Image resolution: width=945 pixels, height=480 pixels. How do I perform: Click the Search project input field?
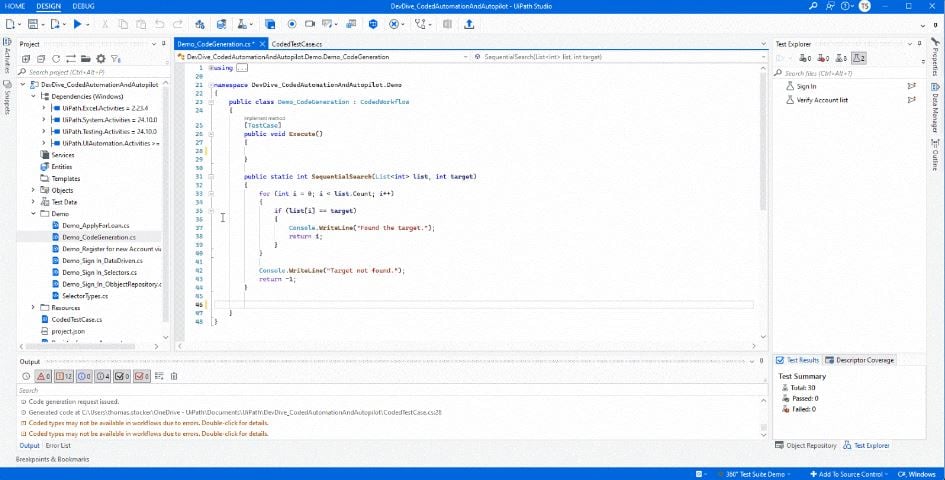coord(92,72)
